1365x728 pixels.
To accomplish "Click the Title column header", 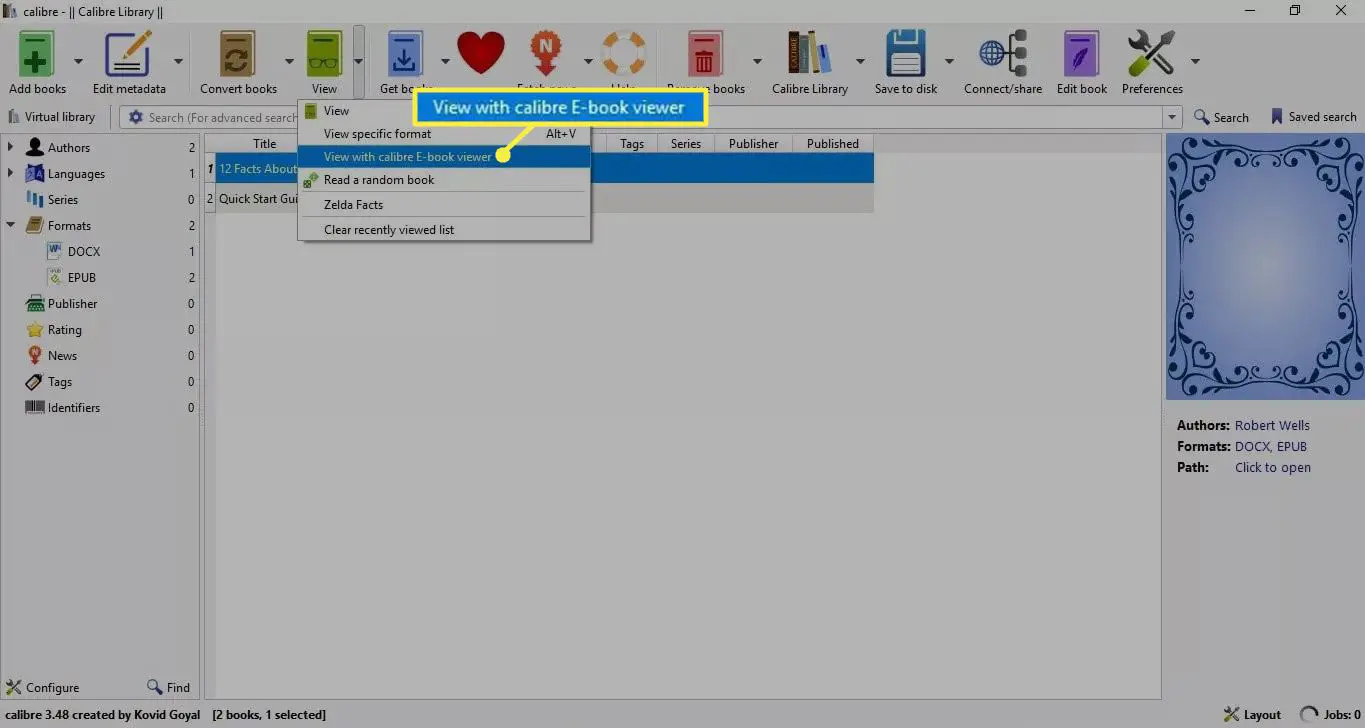I will [264, 143].
